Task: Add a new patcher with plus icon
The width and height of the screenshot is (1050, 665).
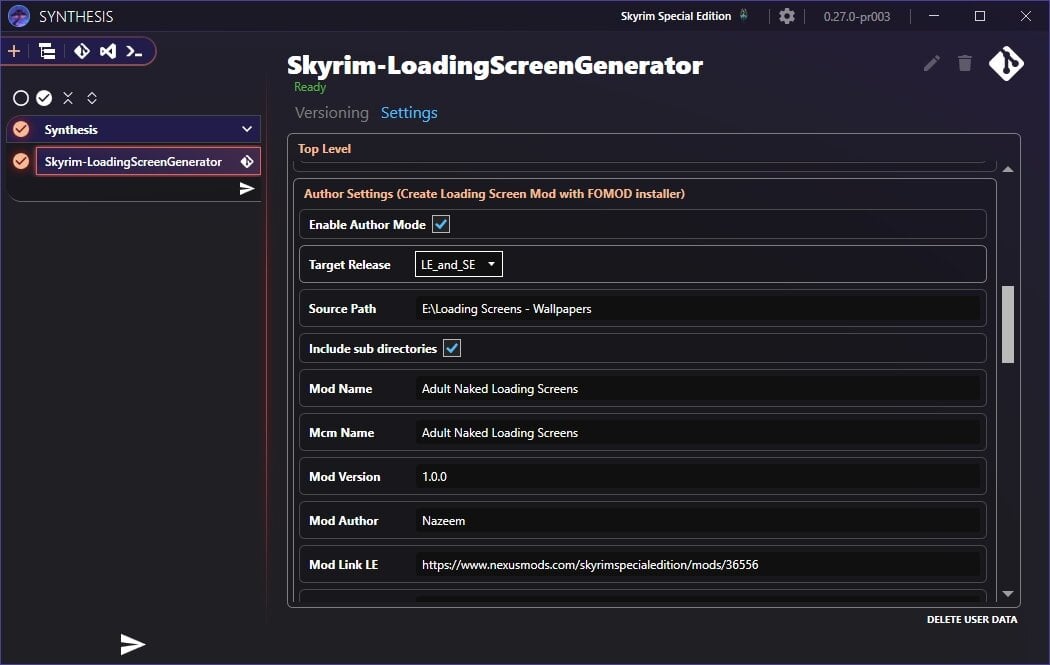Action: [x=14, y=51]
